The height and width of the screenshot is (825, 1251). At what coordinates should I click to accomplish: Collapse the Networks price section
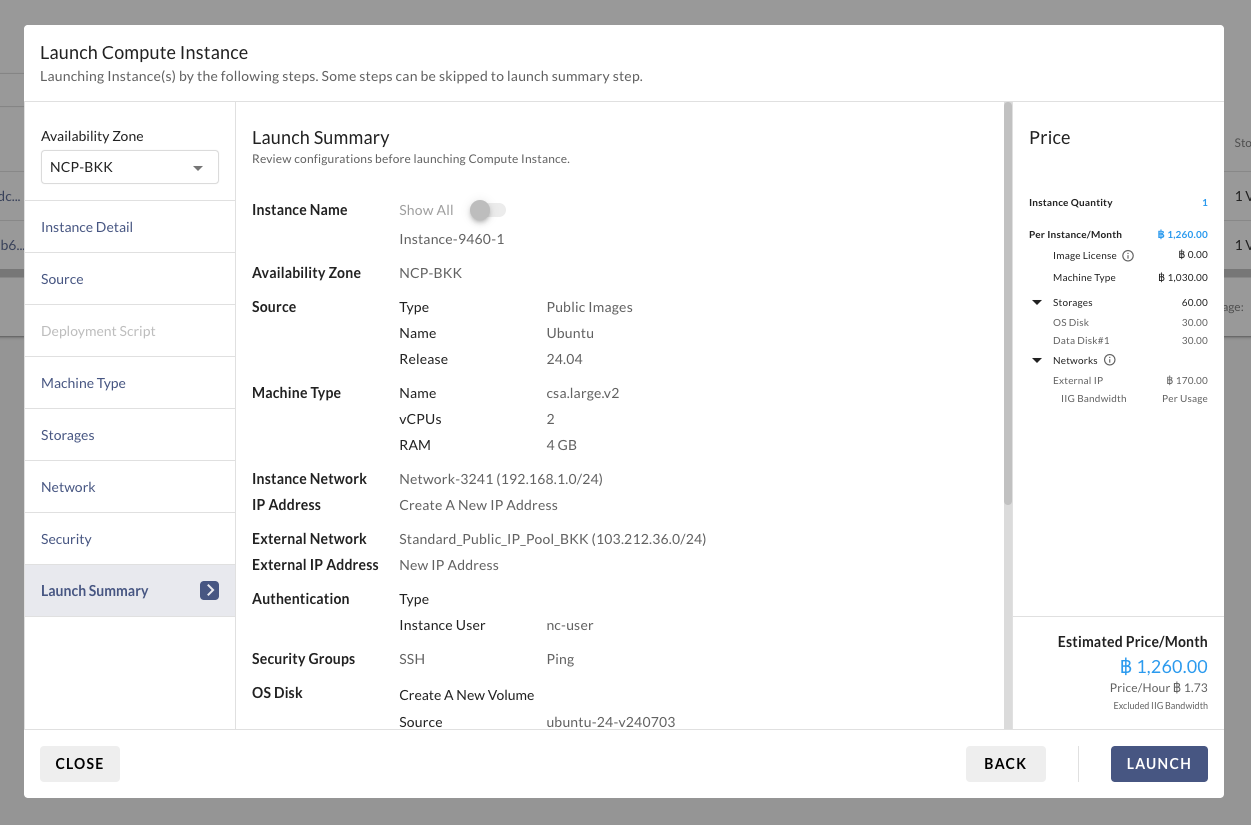click(1037, 361)
